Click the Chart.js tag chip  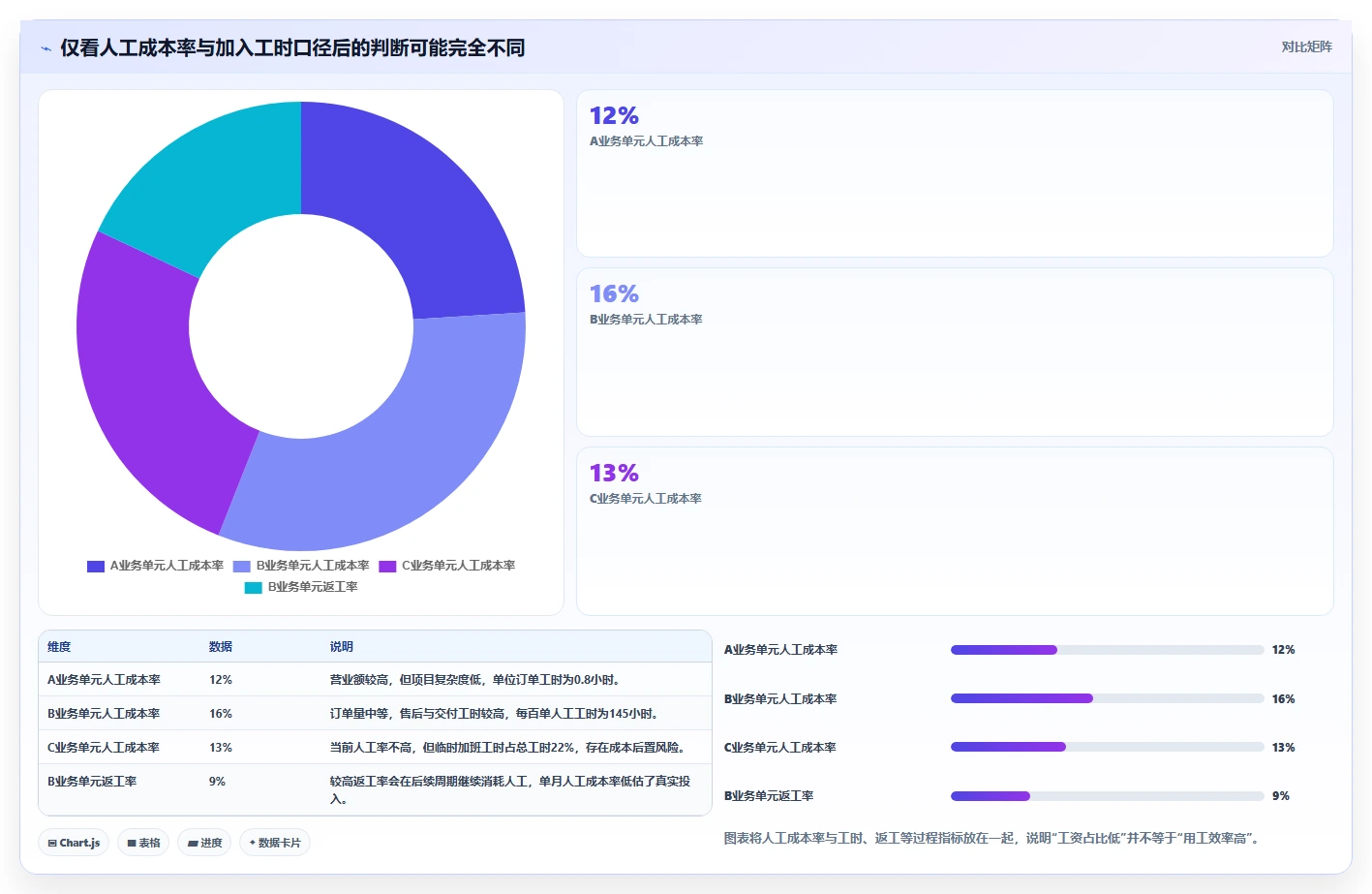pos(74,843)
